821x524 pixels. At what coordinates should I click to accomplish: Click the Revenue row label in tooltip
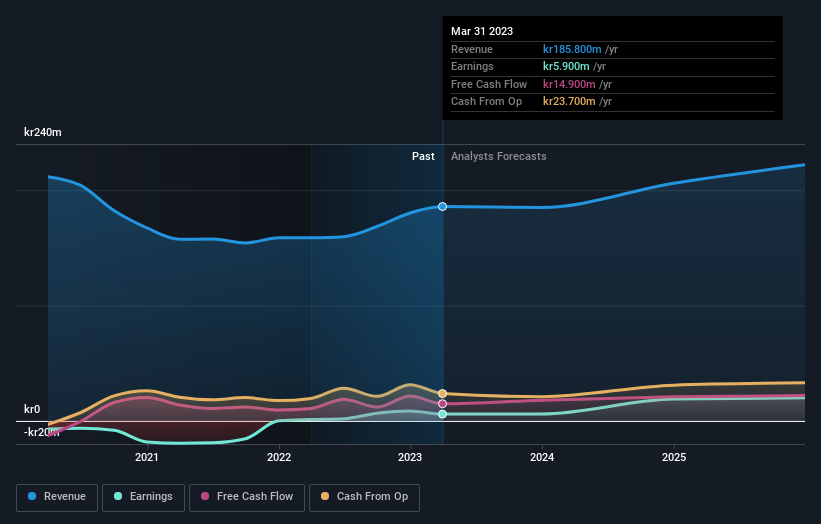click(472, 49)
